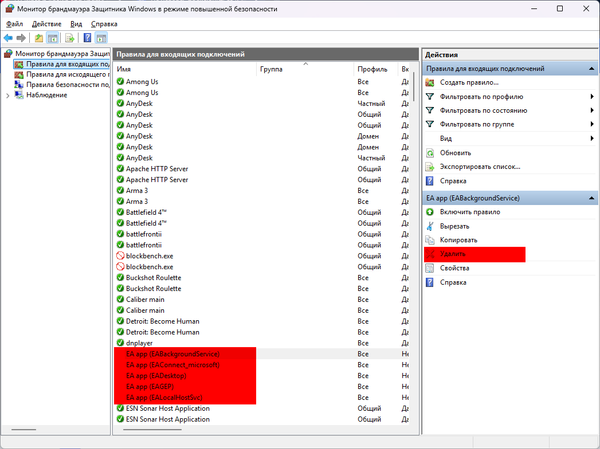Click Справка under Правила для входящих section
This screenshot has height=449, width=600.
click(453, 181)
